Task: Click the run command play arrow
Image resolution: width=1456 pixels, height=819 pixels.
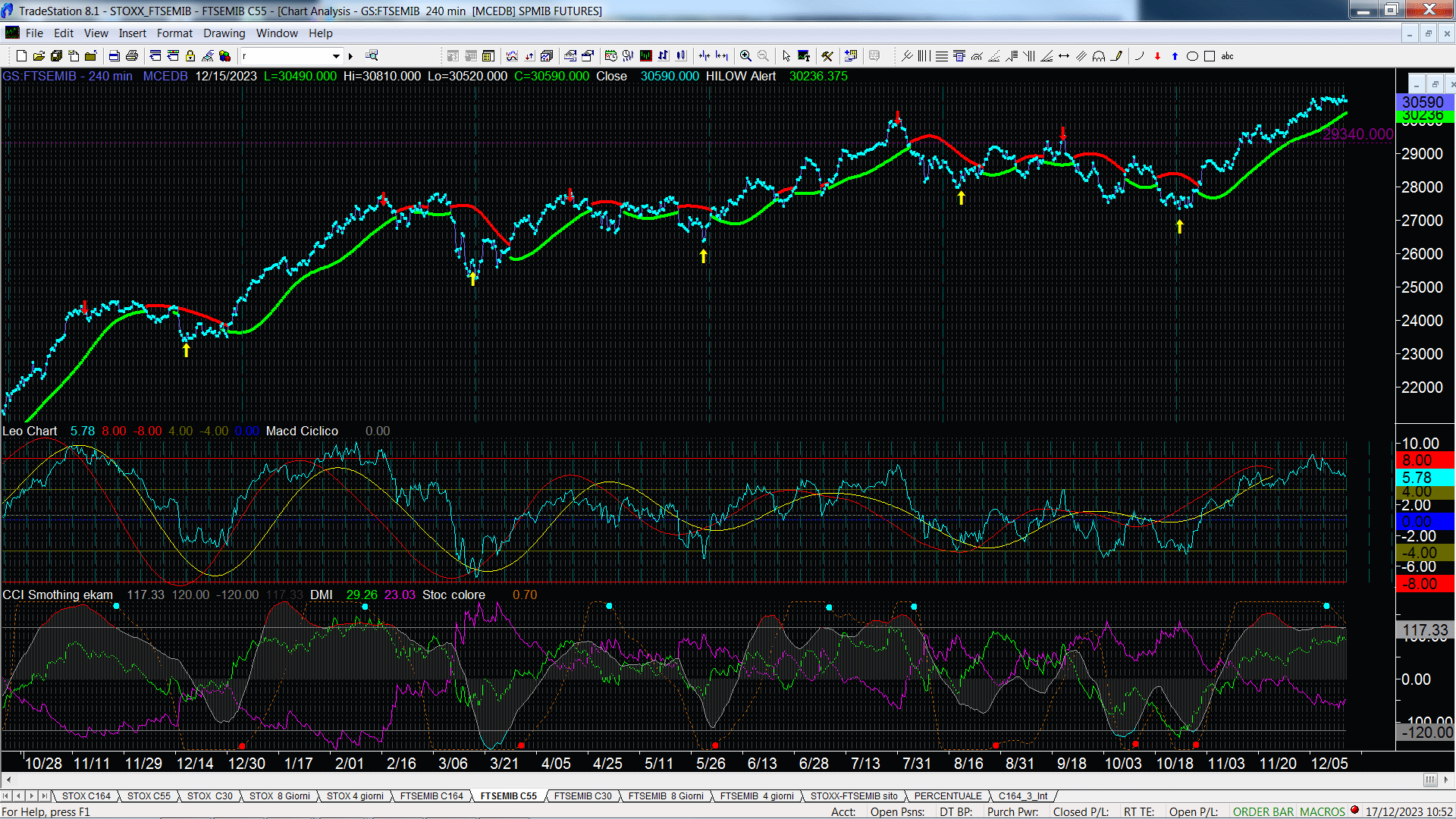Action: [350, 56]
